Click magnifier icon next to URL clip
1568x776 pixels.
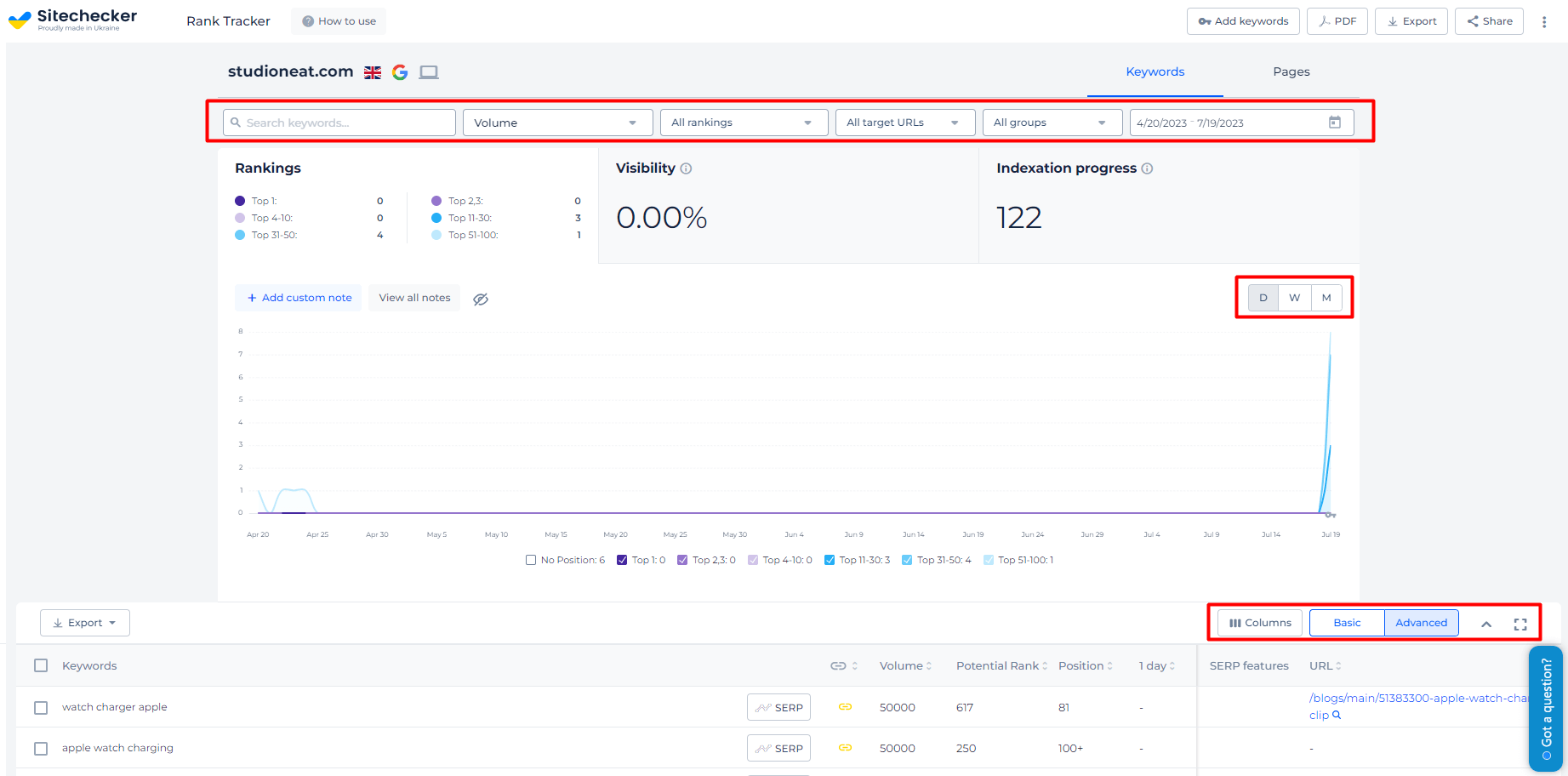(1337, 715)
